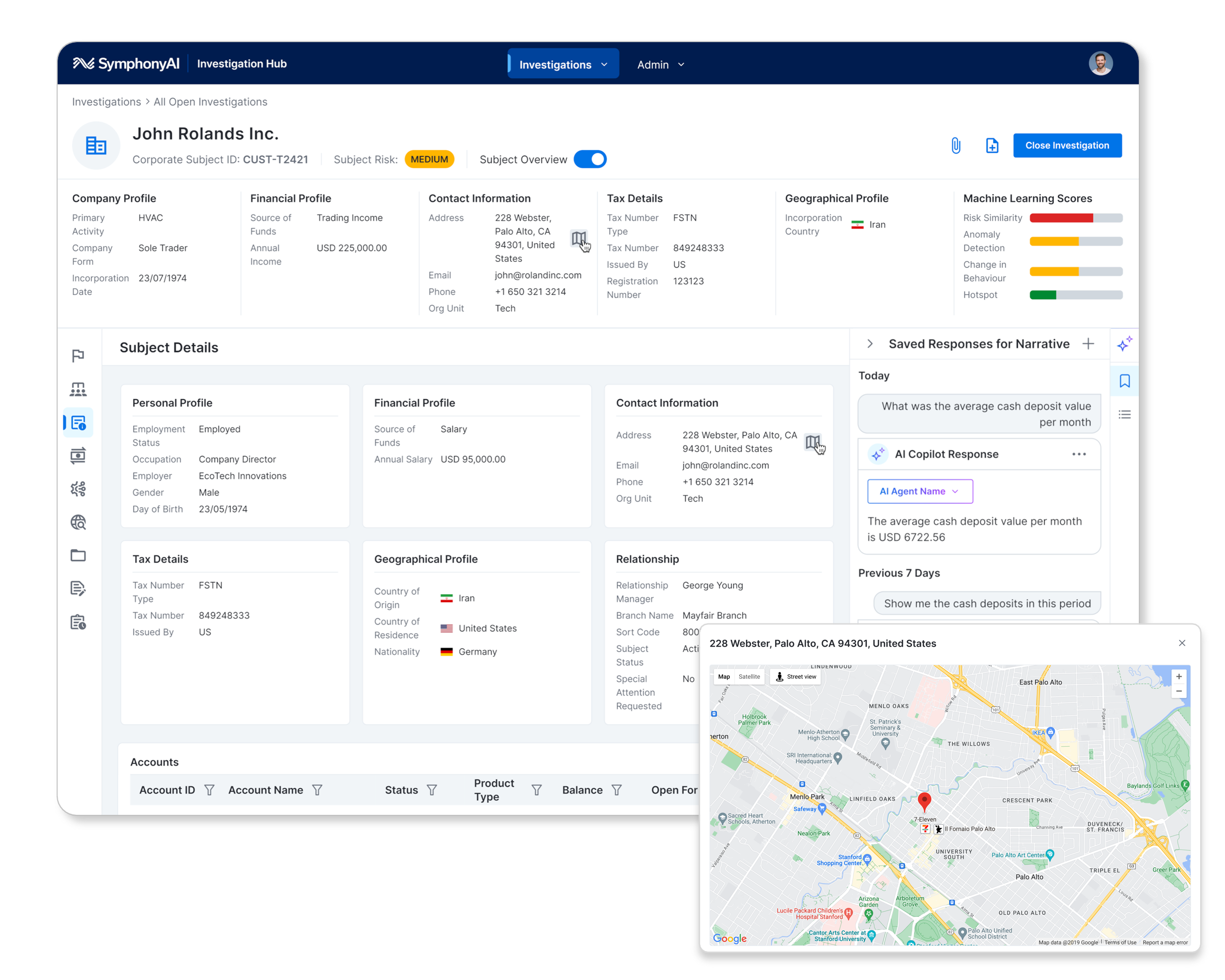The width and height of the screenshot is (1225, 980).
Task: Collapse the Saved Responses panel chevron
Action: (870, 344)
